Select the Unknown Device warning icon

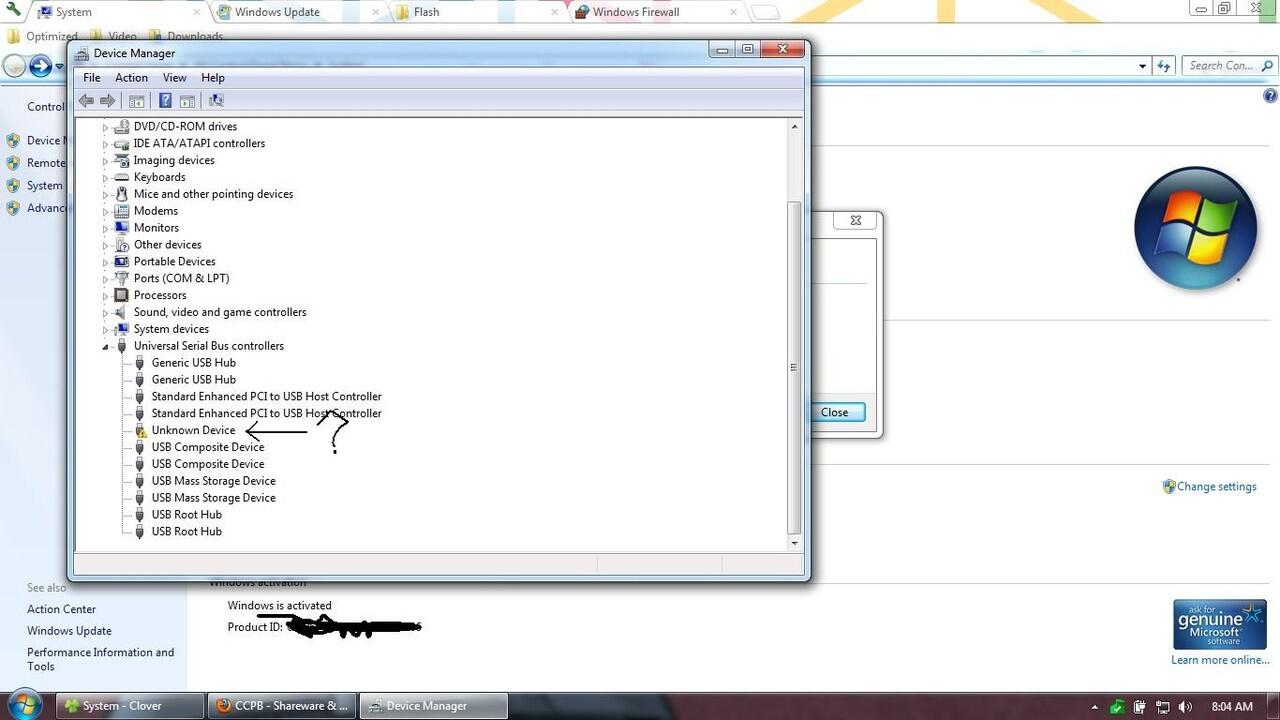[x=140, y=430]
